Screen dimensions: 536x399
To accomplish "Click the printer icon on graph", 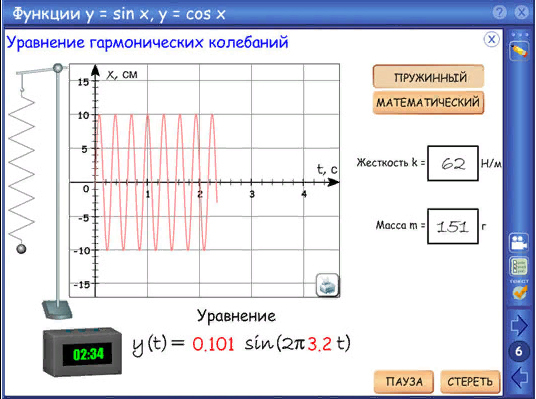I will click(x=327, y=285).
